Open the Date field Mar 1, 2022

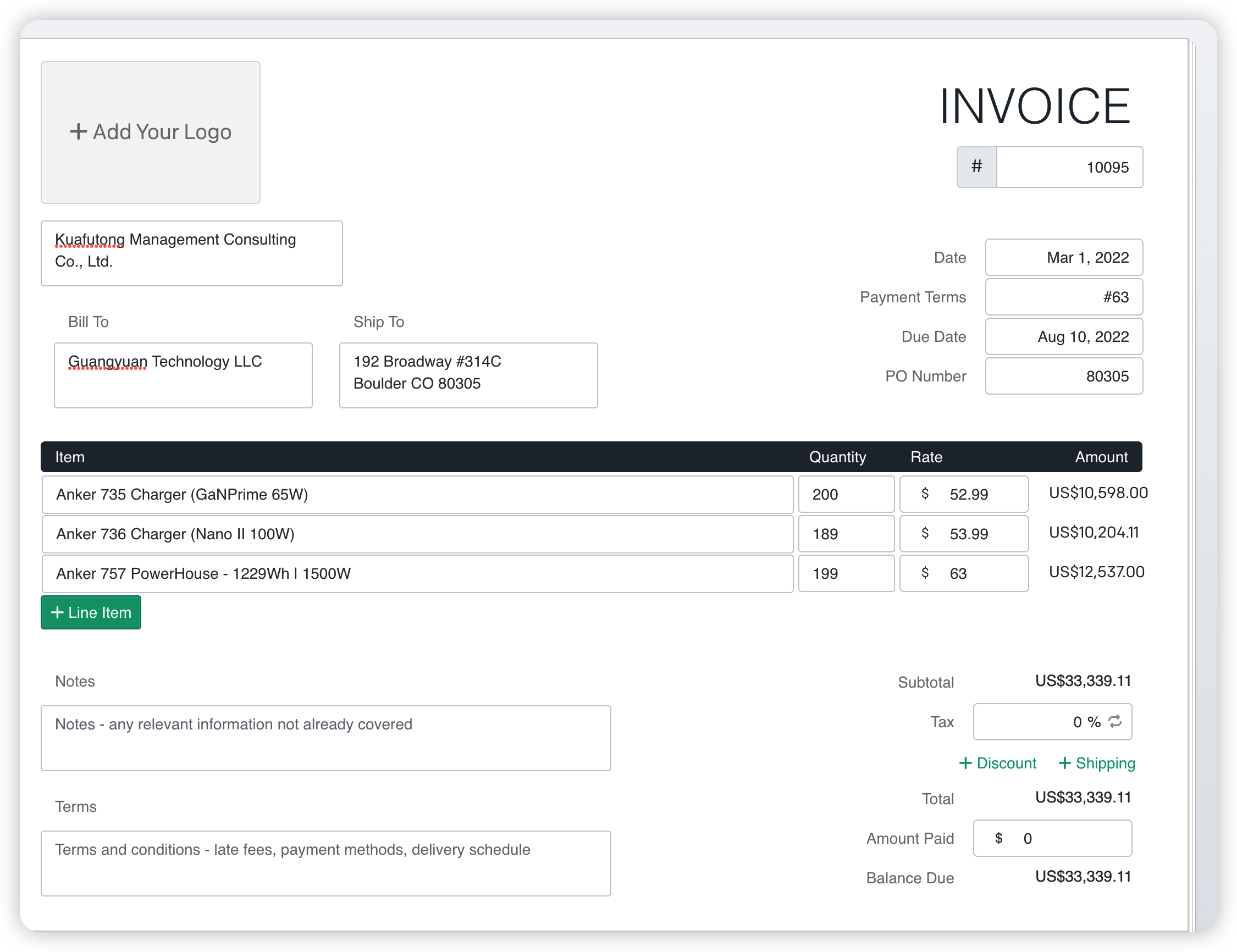pos(1064,257)
